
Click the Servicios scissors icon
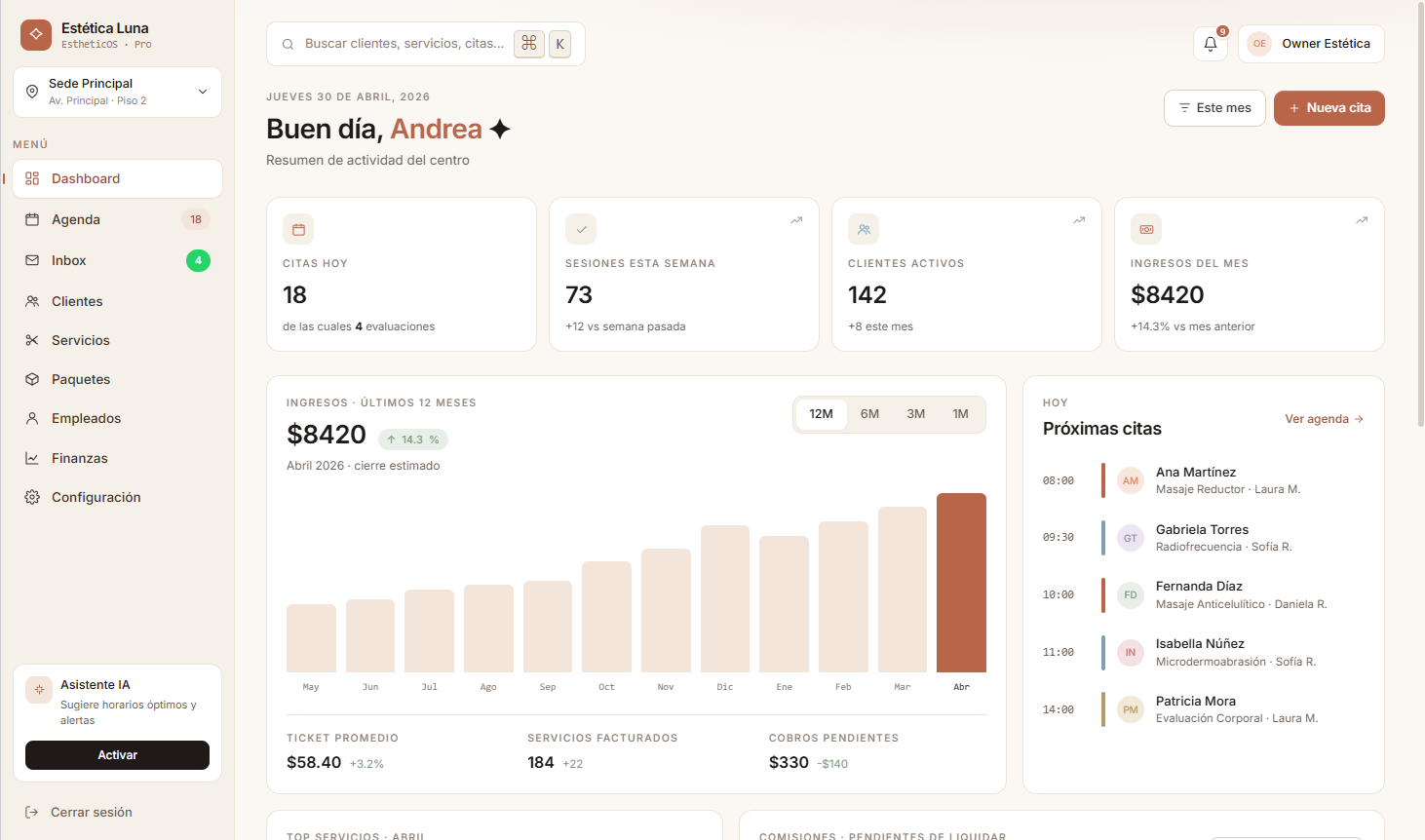32,340
